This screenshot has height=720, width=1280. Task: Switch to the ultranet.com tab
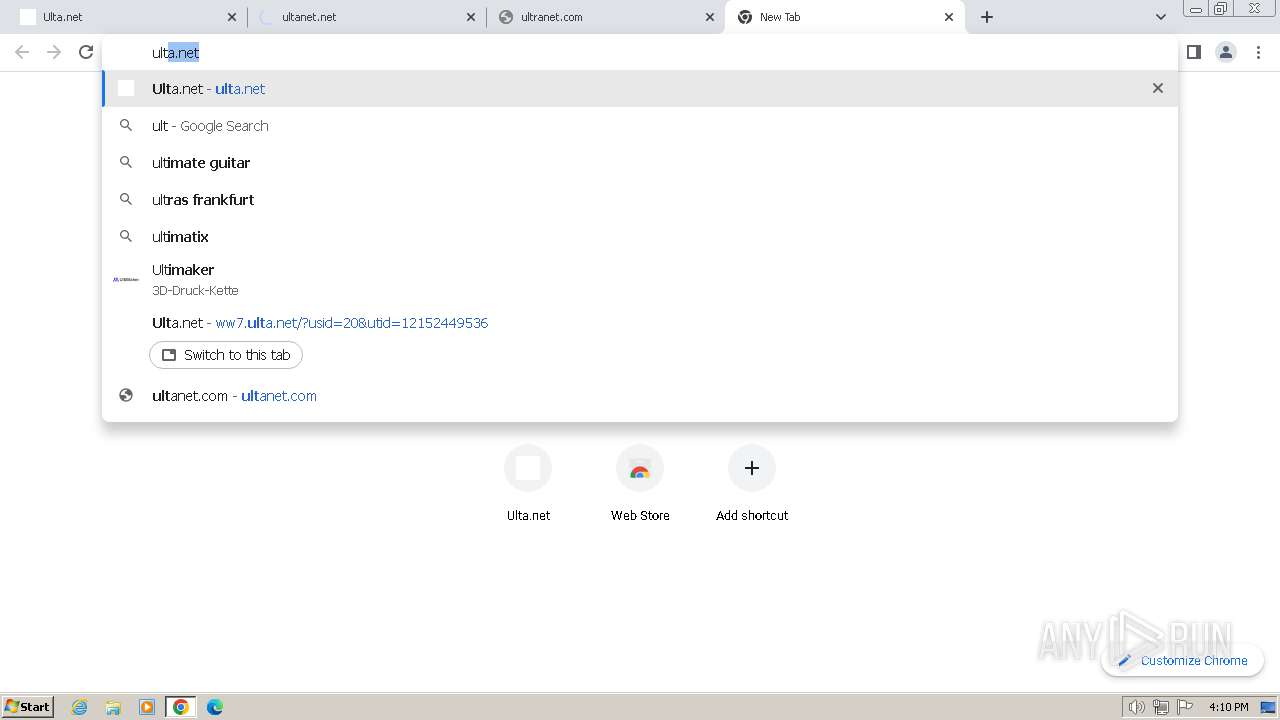606,17
